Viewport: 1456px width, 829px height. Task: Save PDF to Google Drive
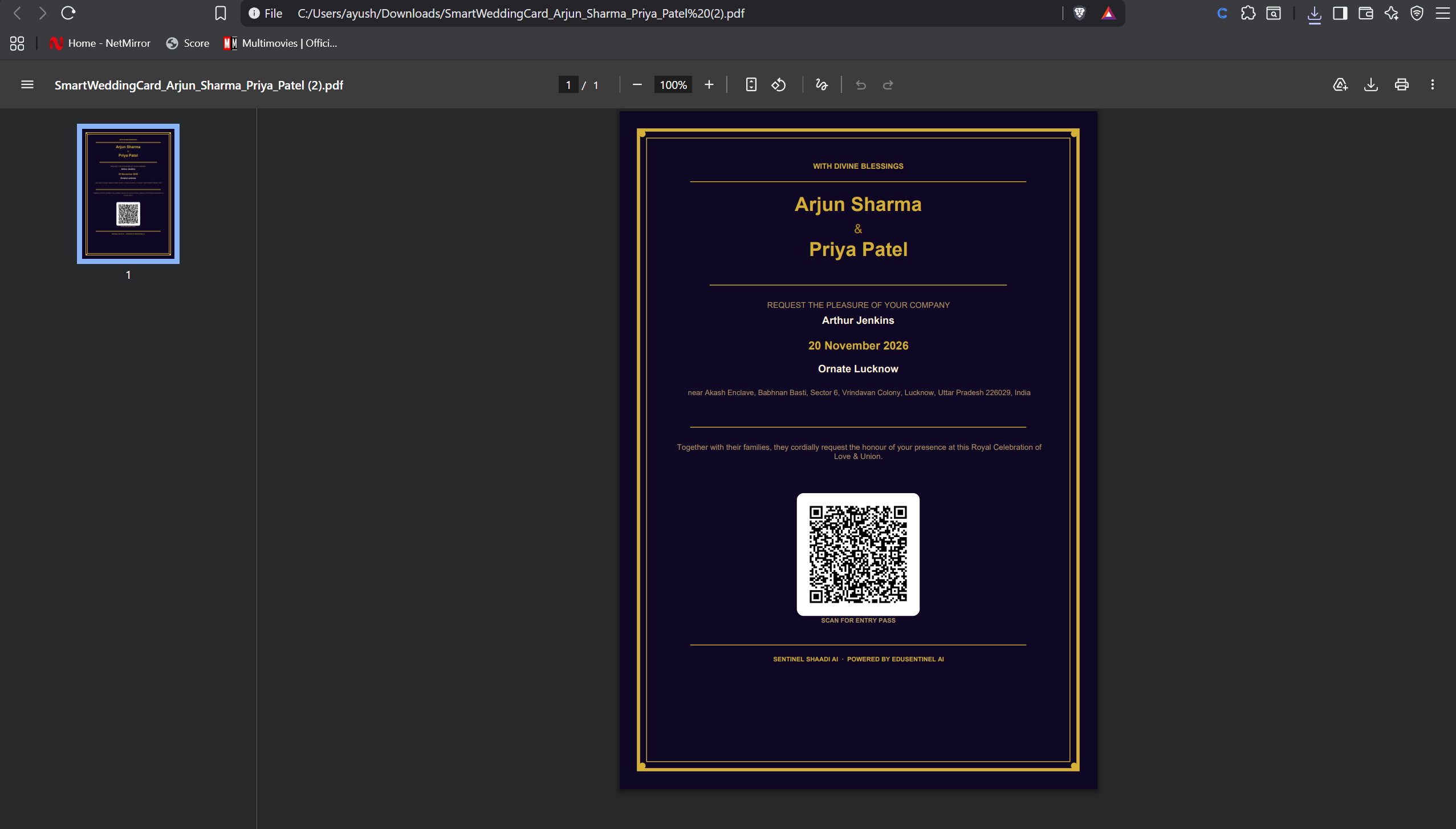1340,85
